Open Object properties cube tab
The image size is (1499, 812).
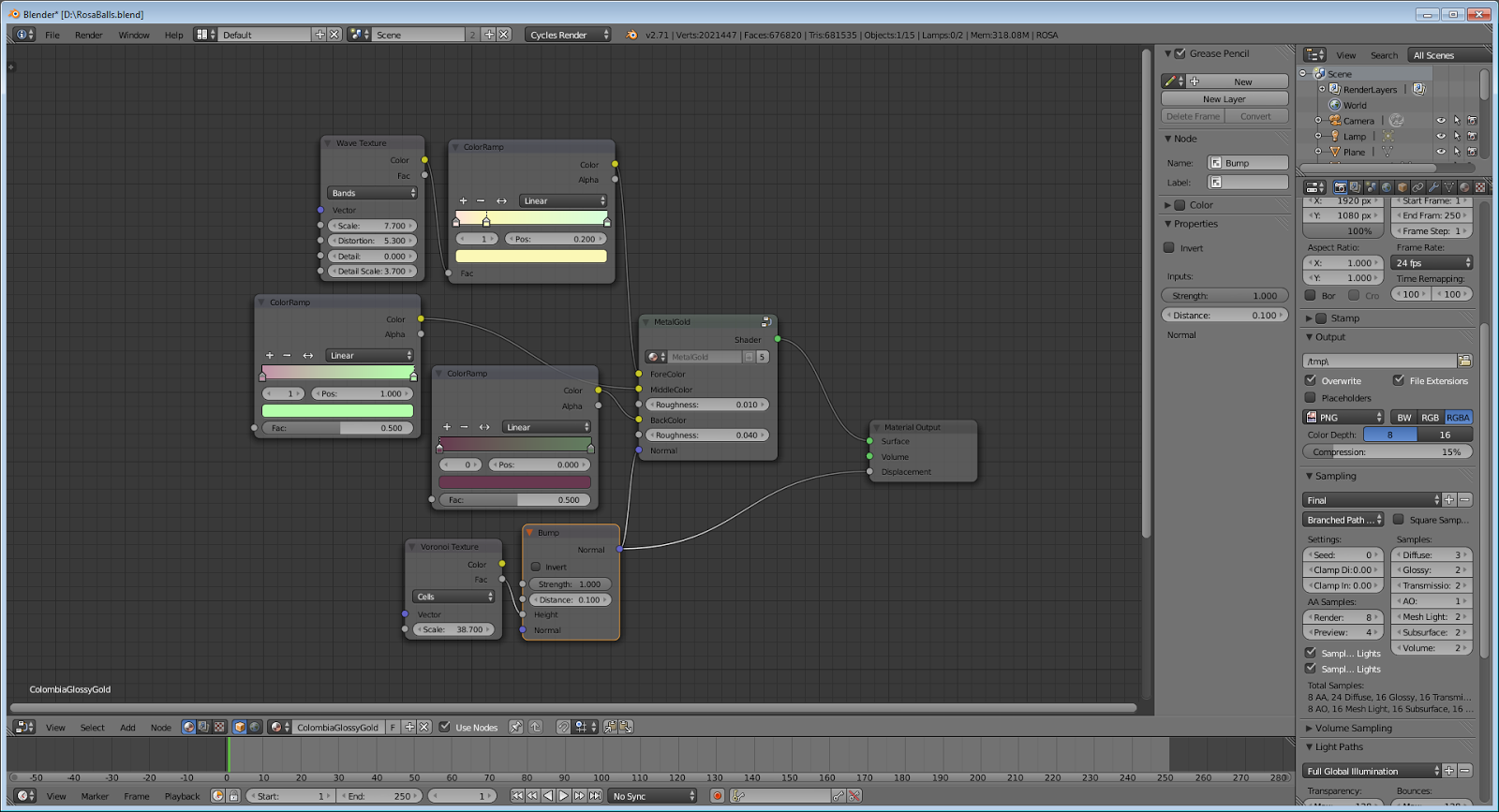click(x=1403, y=187)
